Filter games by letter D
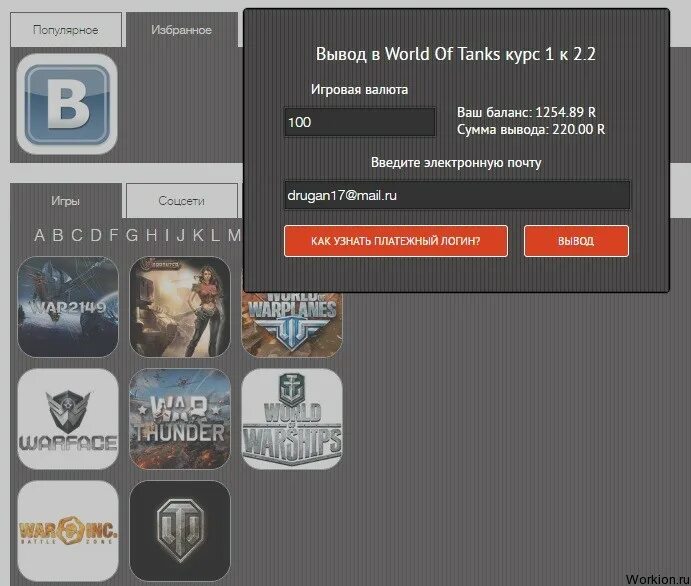Image resolution: width=691 pixels, height=586 pixels. coord(96,235)
